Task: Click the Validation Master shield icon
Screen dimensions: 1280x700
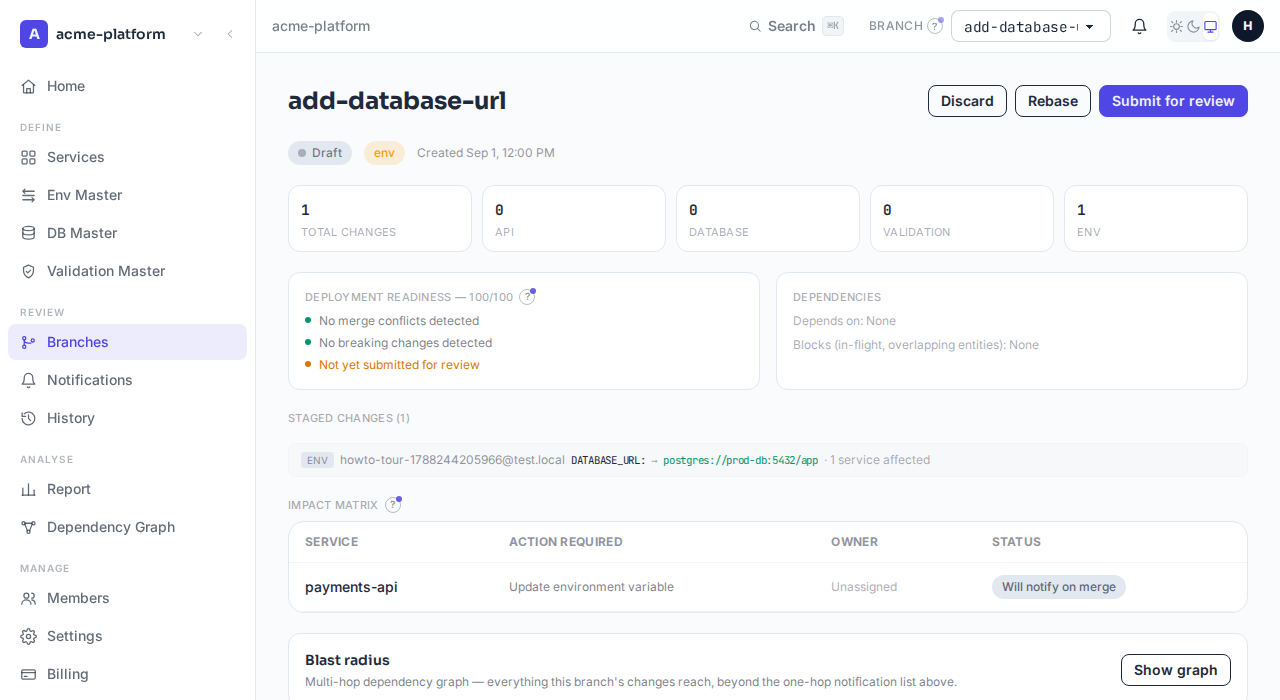Action: point(28,271)
